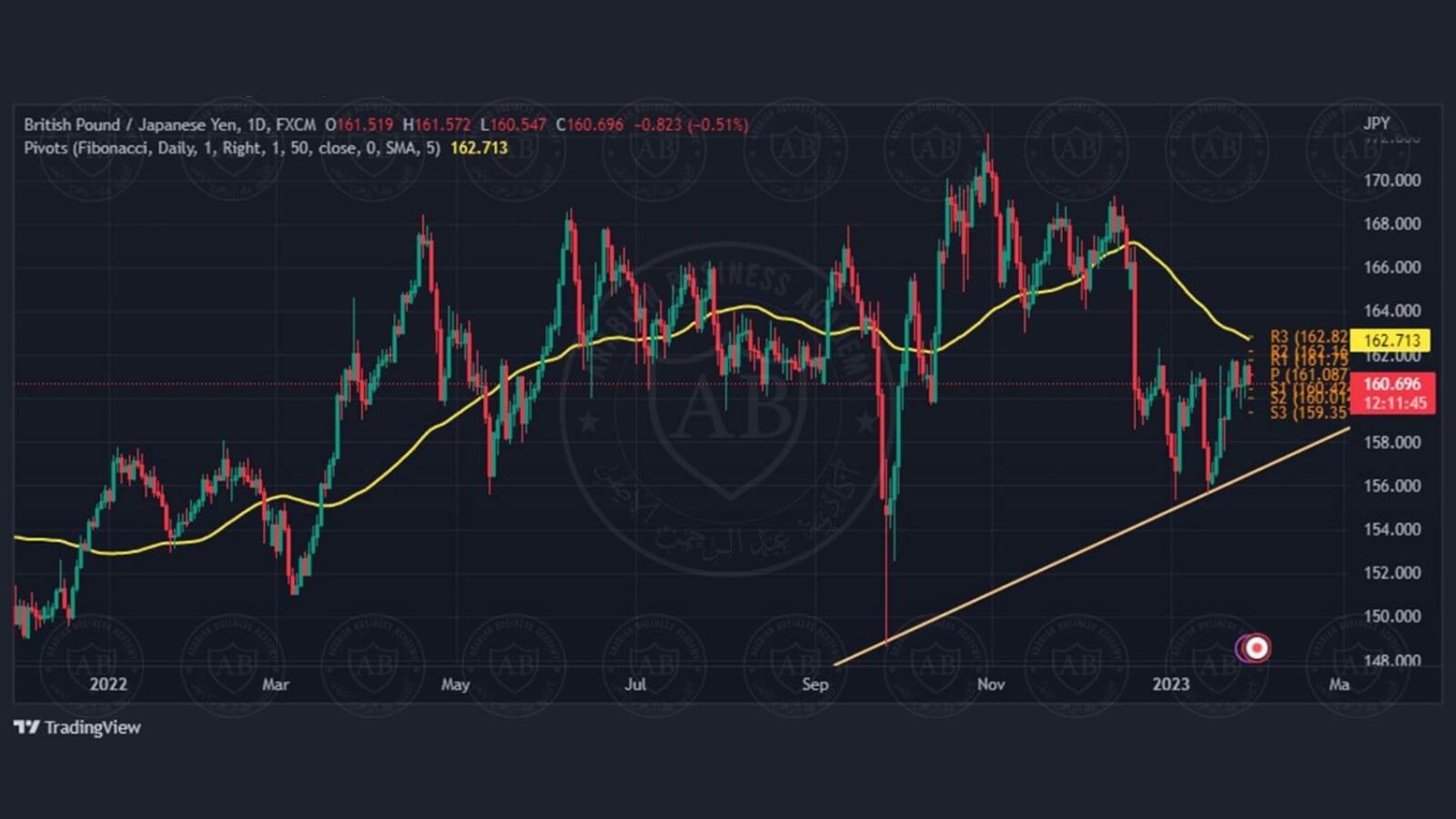Click the 148.000 price axis label
Viewport: 1456px width, 819px height.
1392,661
